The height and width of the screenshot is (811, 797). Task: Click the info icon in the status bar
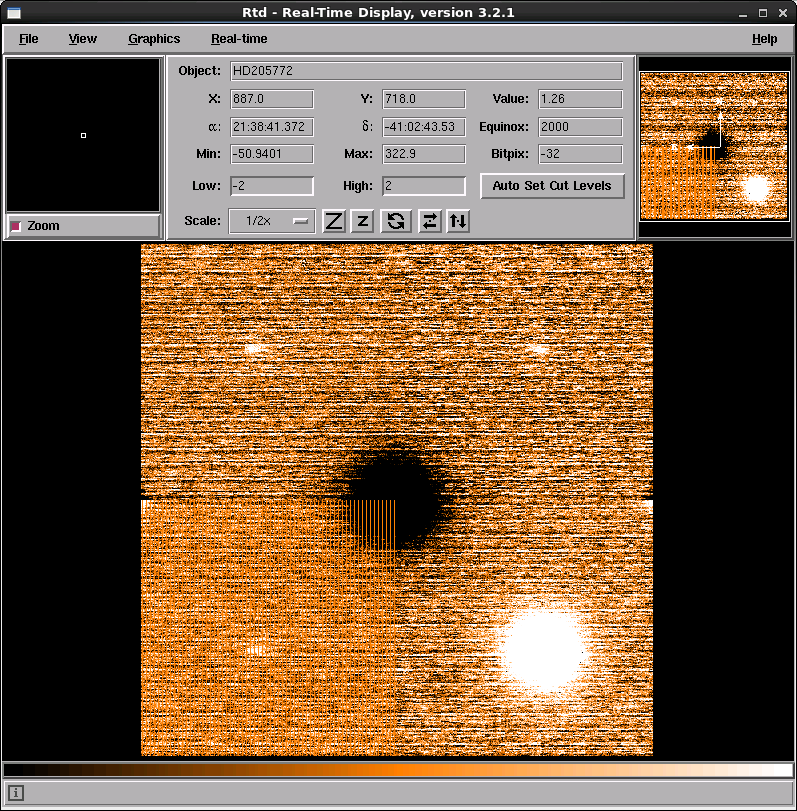click(16, 794)
